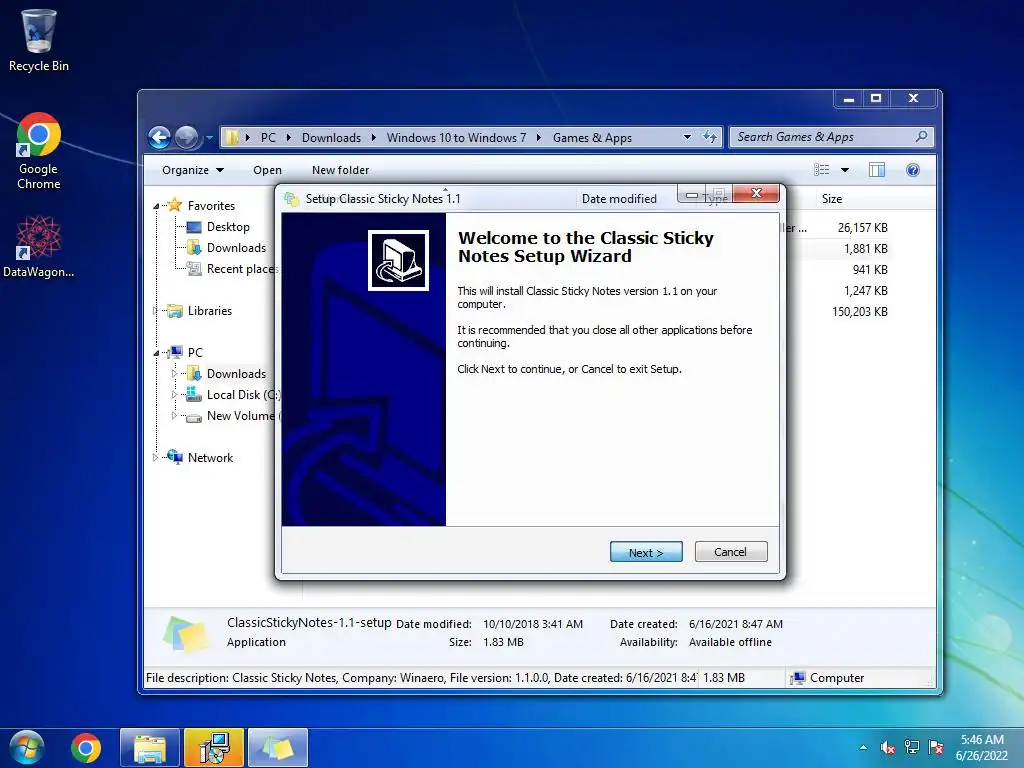Click the installer computer image in wizard
1024x768 pixels.
click(398, 260)
